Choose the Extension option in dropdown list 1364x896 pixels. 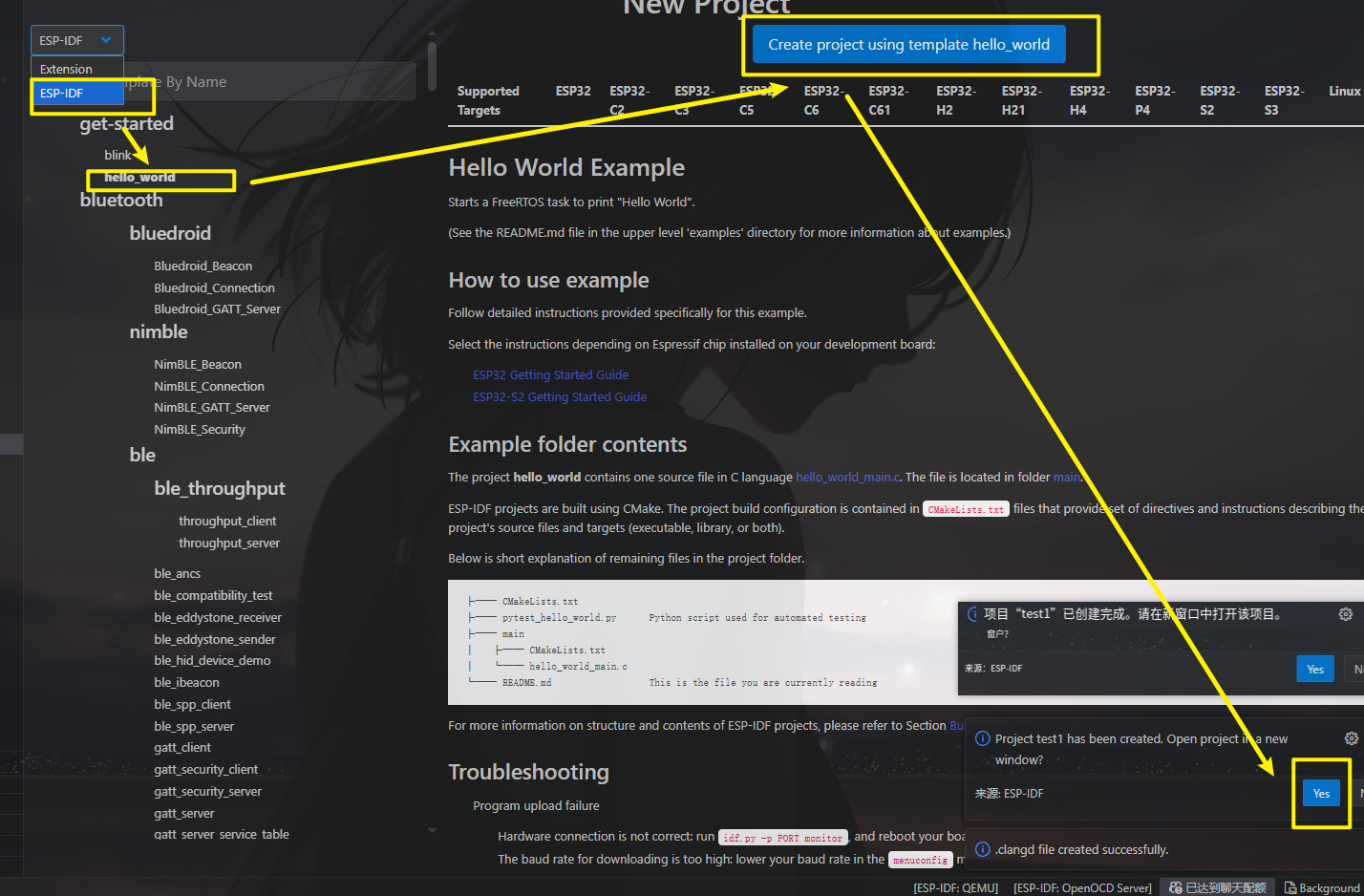(77, 69)
